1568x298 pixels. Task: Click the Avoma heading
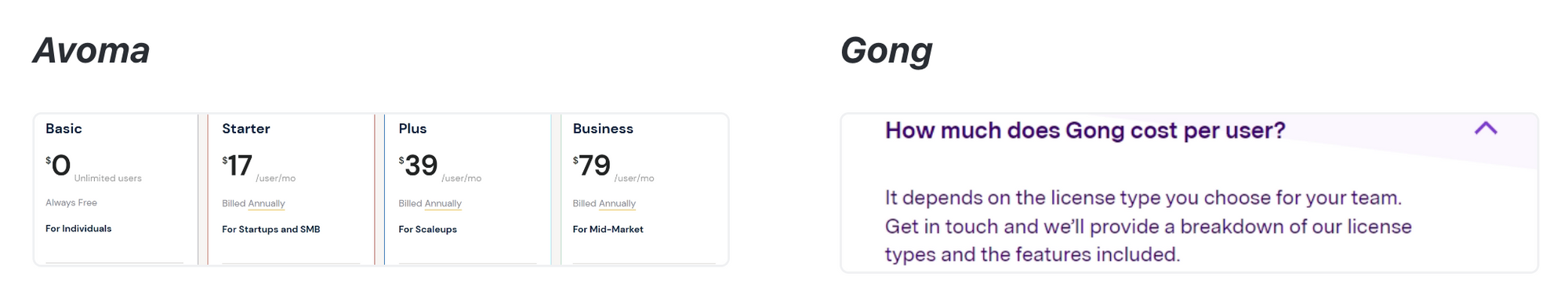pyautogui.click(x=91, y=51)
